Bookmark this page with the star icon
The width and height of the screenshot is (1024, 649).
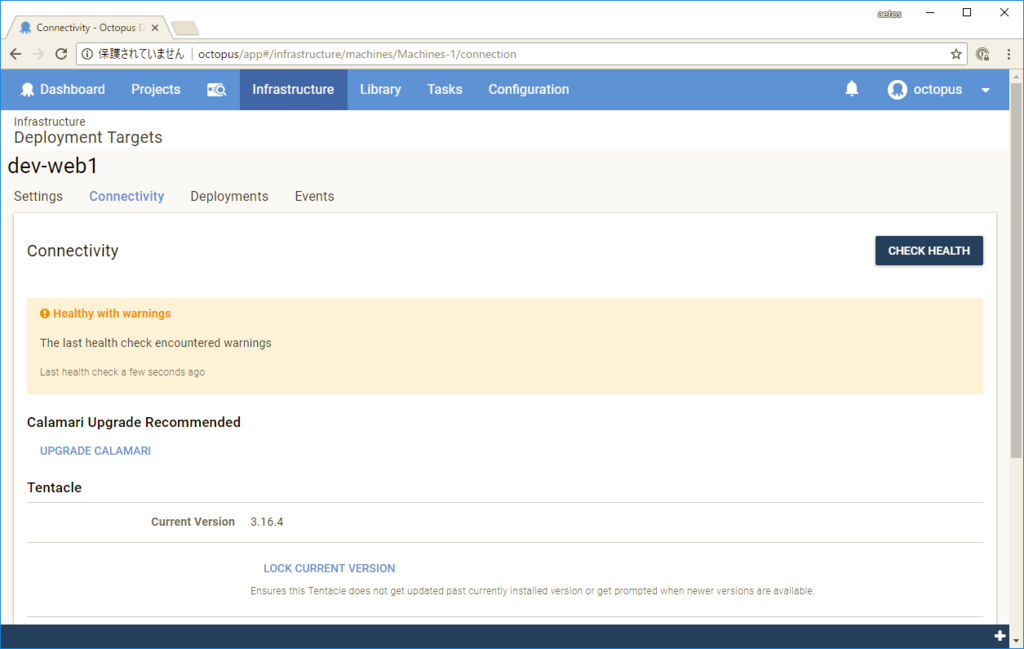(956, 54)
